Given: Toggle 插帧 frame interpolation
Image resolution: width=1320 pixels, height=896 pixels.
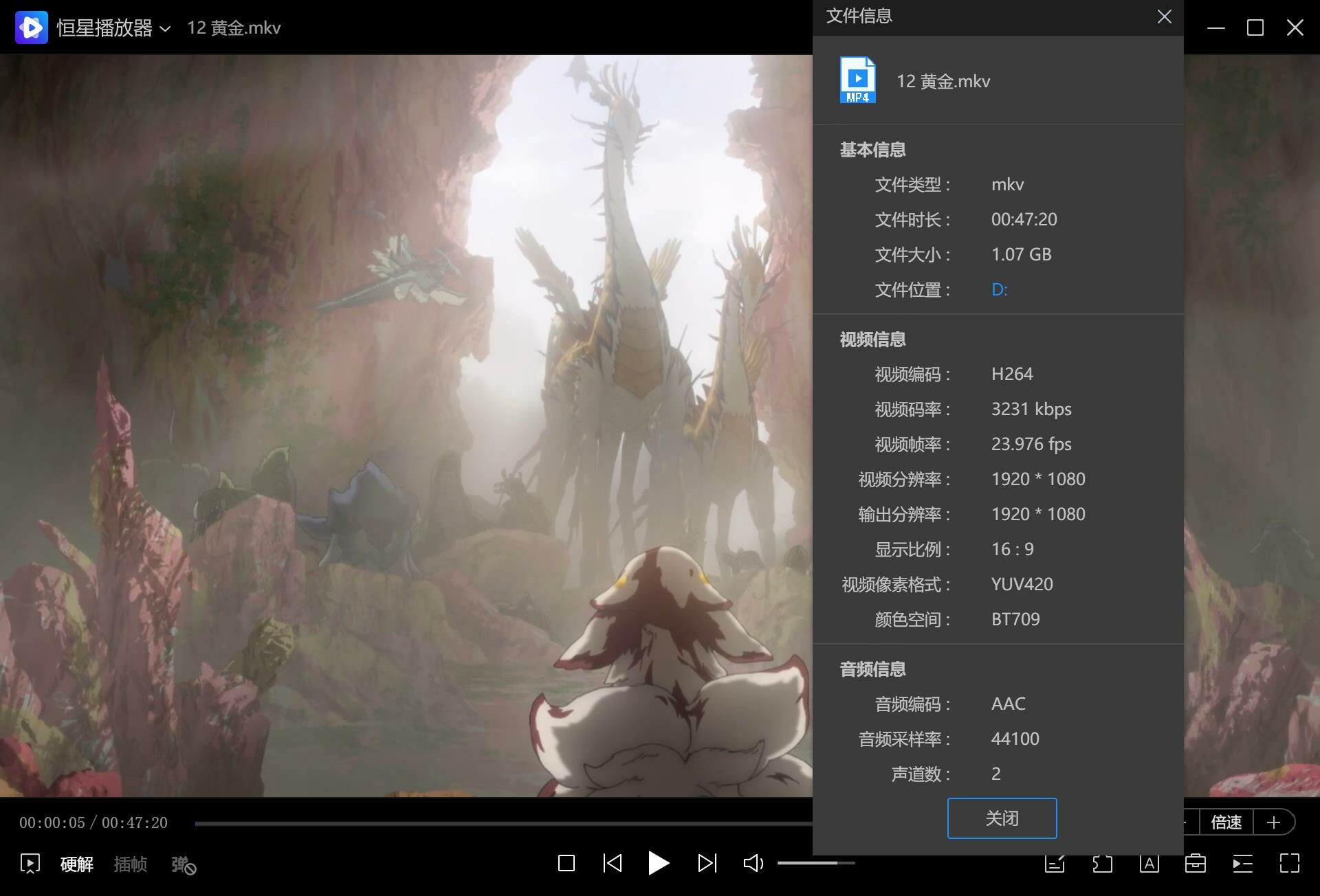Looking at the screenshot, I should click(x=130, y=864).
